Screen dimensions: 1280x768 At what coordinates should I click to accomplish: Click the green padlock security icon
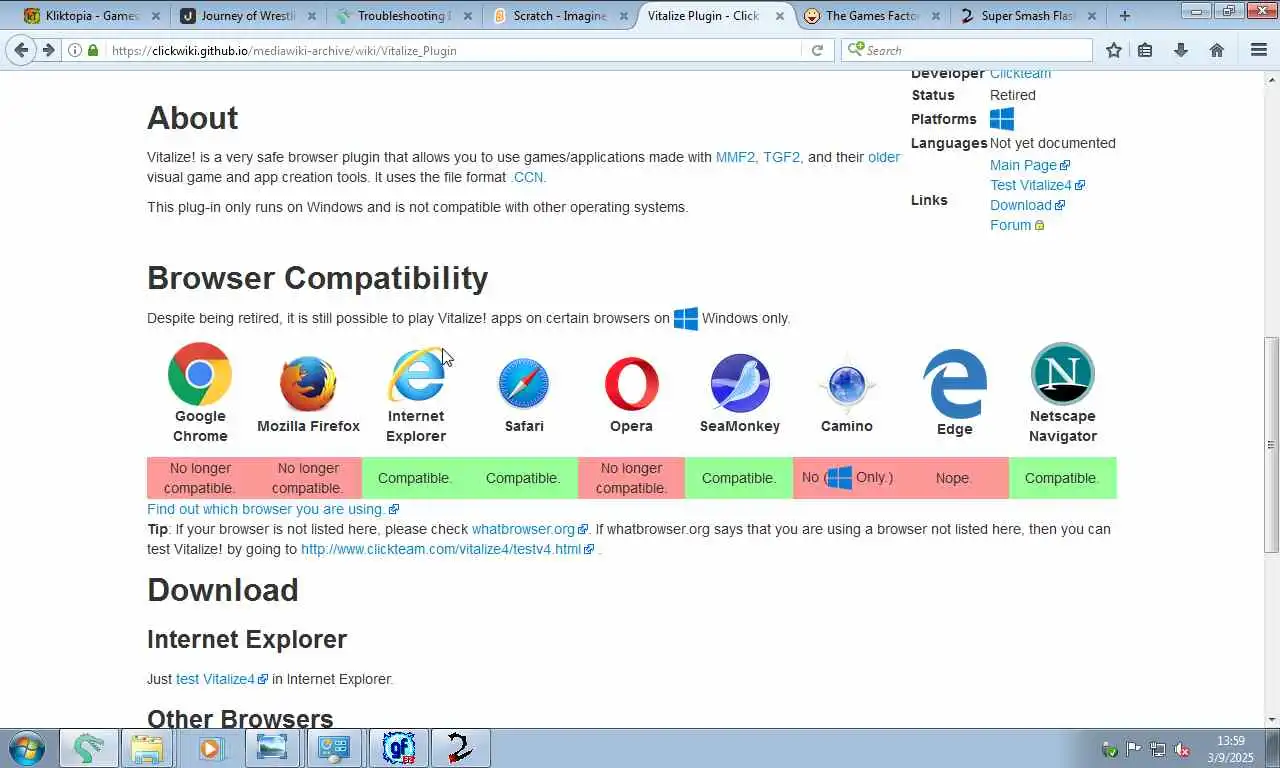pos(93,50)
